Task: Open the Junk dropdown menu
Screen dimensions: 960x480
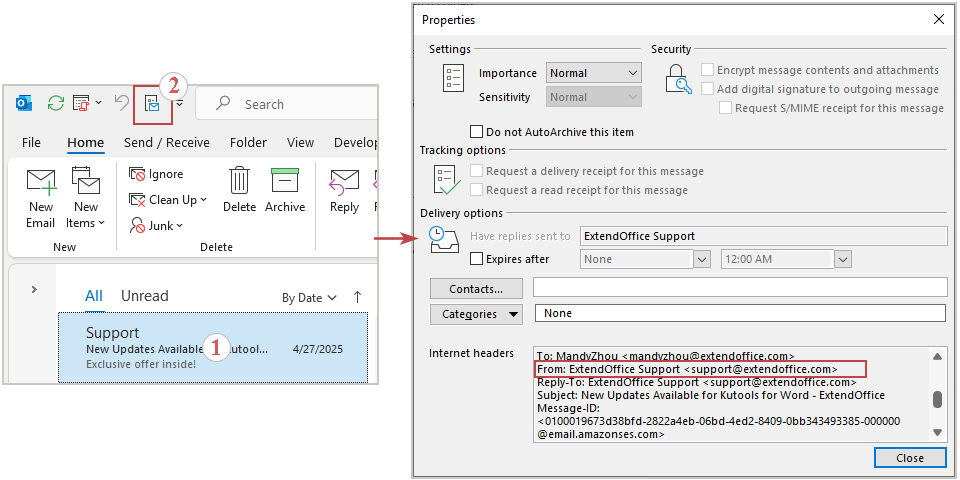Action: (157, 226)
